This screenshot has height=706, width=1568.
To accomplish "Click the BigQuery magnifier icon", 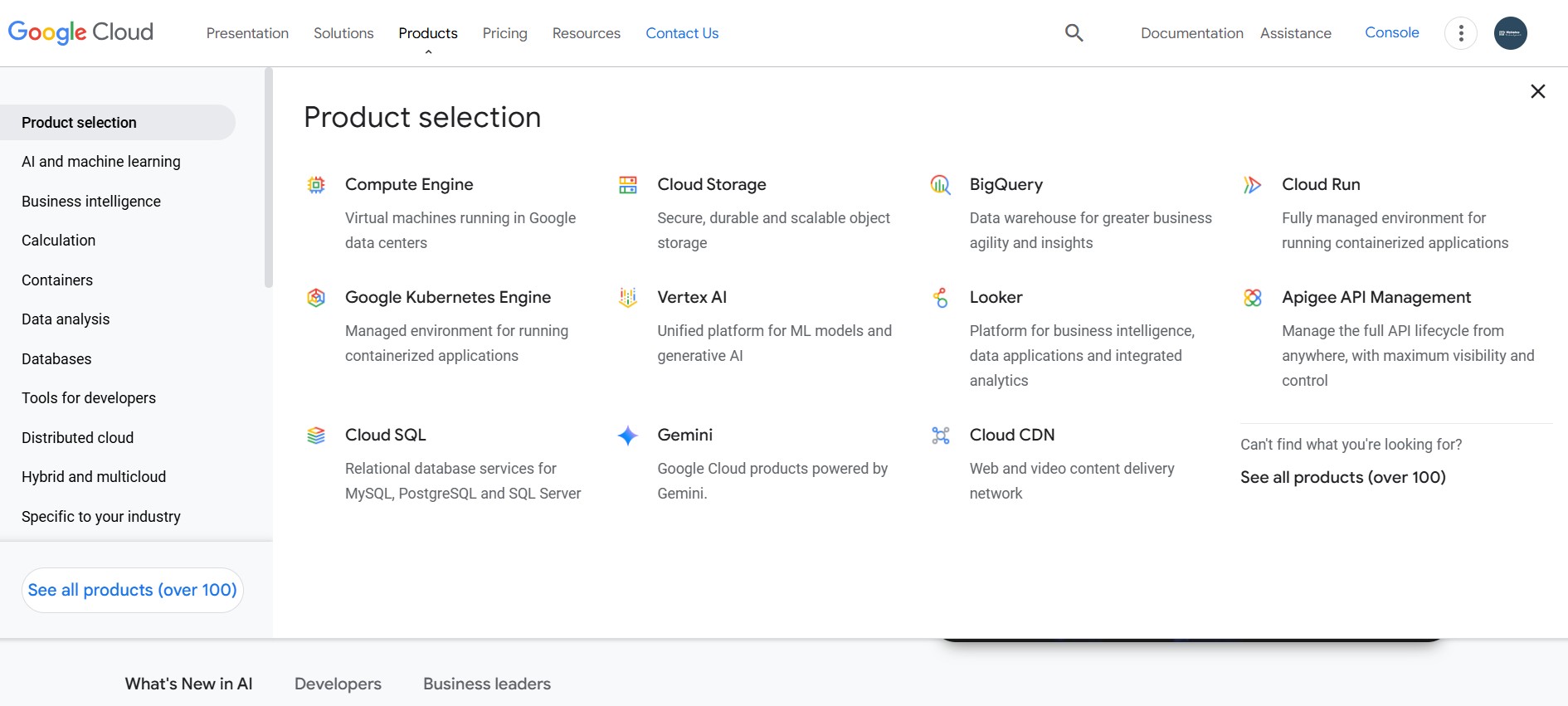I will point(940,185).
